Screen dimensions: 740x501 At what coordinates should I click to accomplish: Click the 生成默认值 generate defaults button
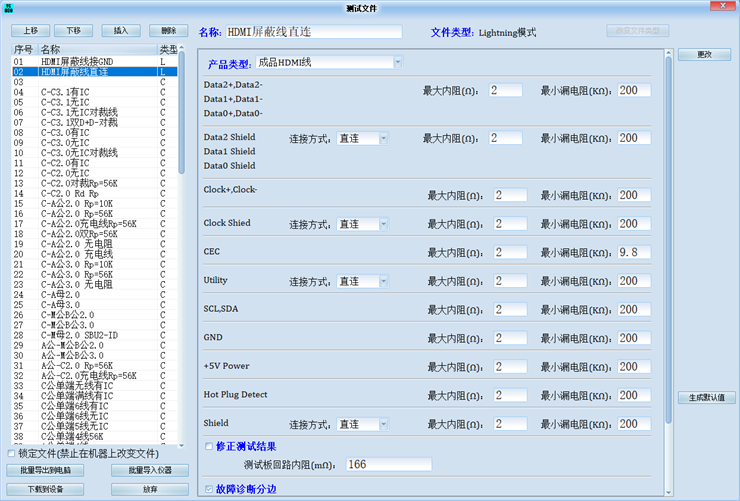coord(706,398)
